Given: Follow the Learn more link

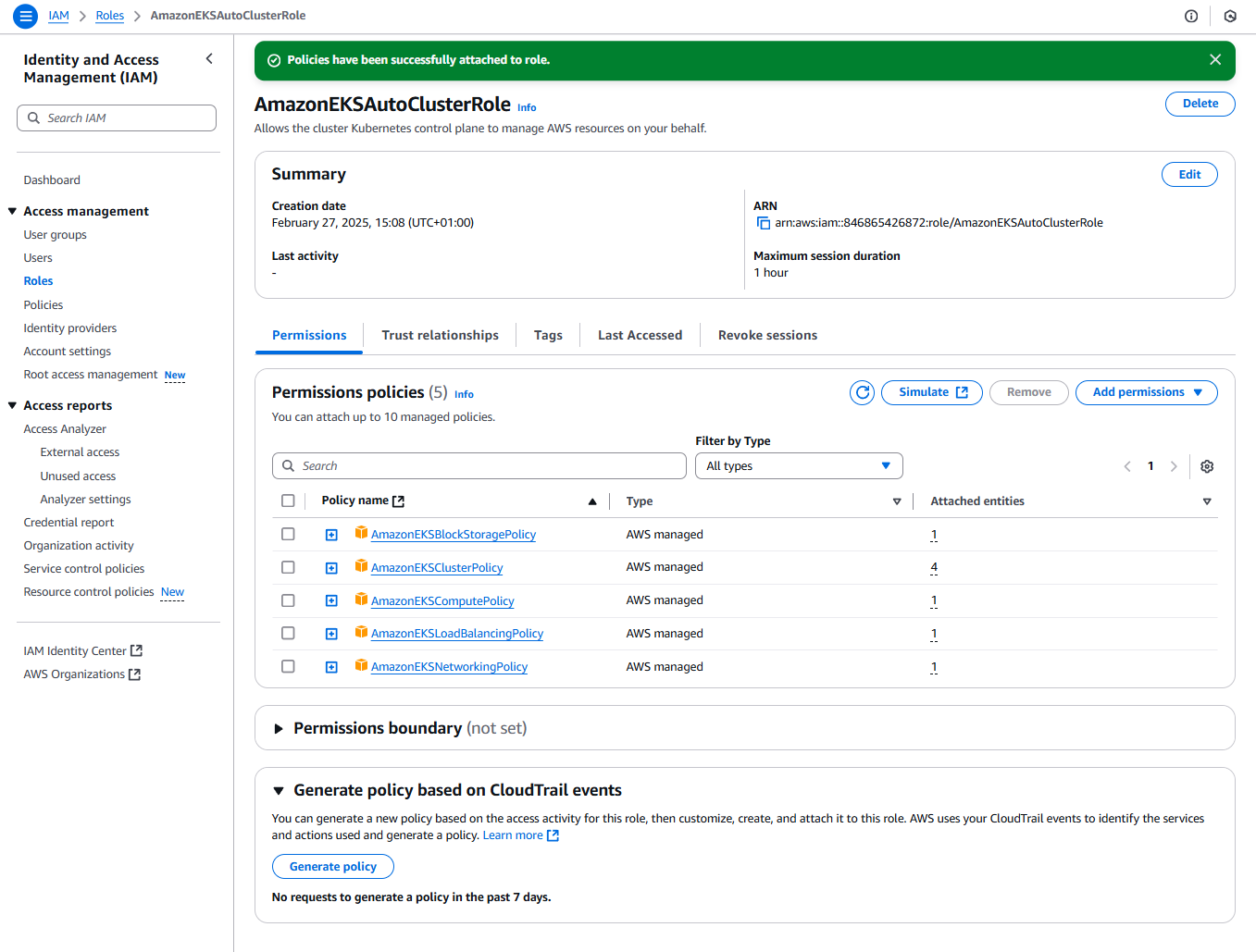Looking at the screenshot, I should click(x=520, y=835).
